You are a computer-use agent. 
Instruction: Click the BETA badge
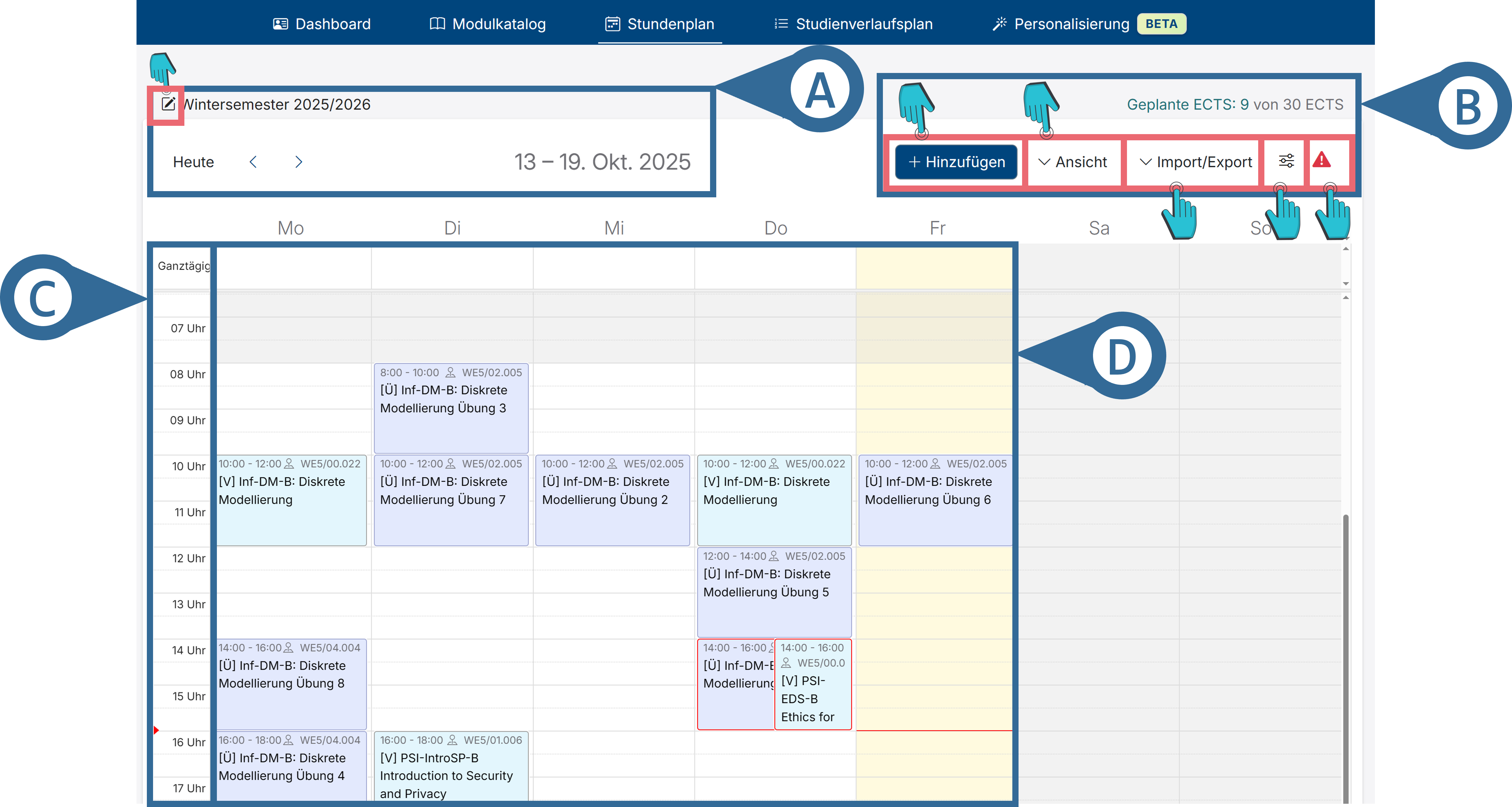click(1161, 23)
